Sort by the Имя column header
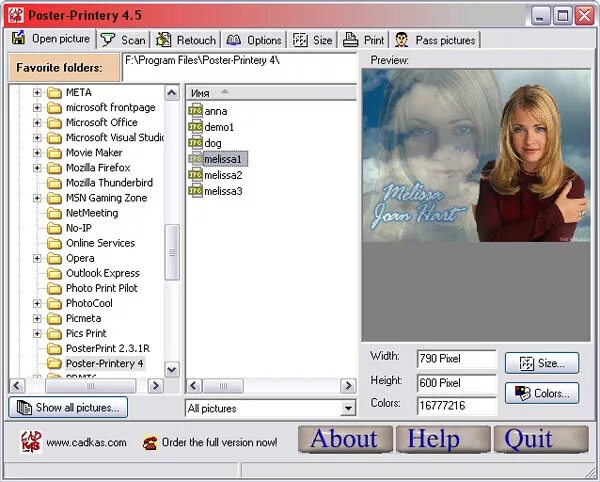 point(271,93)
